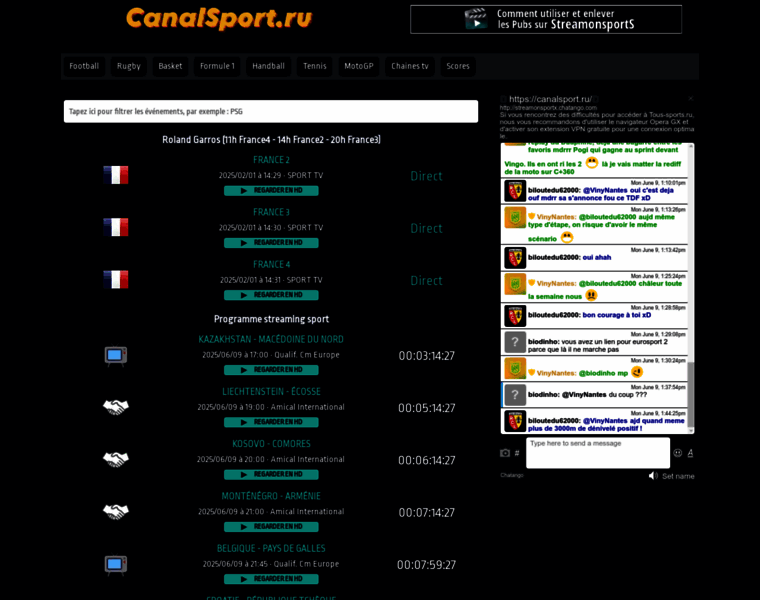The width and height of the screenshot is (760, 600).
Task: Click the Roland Garros schedule heading
Action: [x=271, y=140]
